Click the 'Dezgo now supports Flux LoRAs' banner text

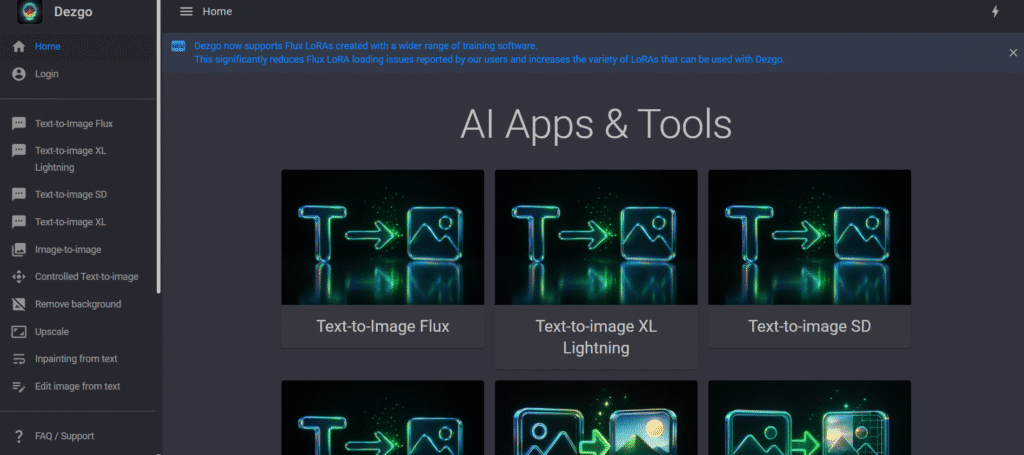[366, 46]
